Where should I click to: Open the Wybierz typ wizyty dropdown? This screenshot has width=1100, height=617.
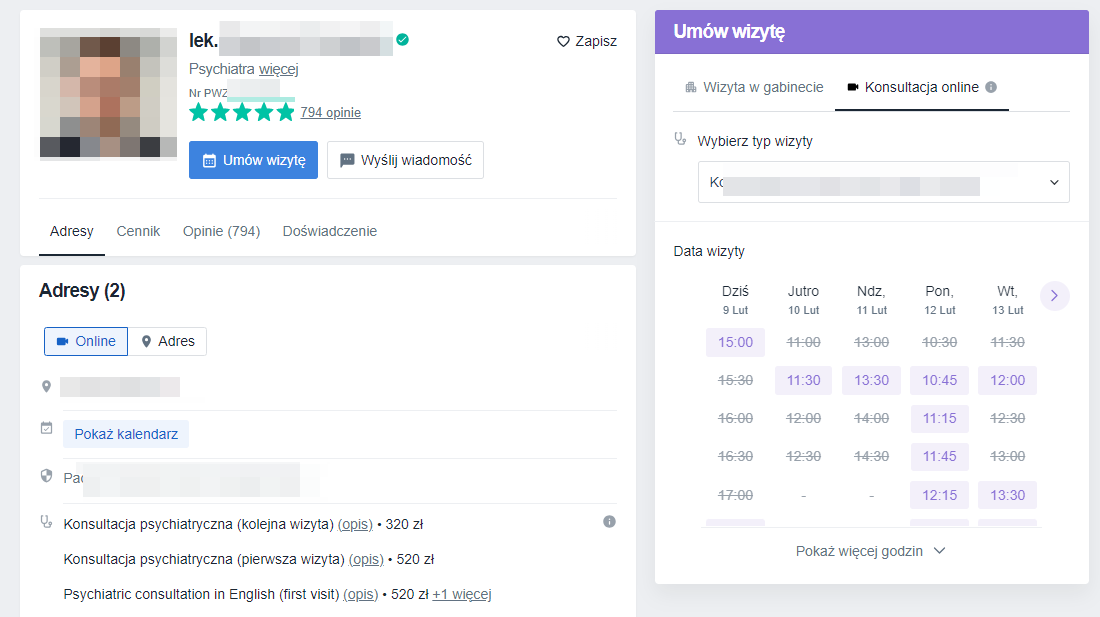tap(884, 183)
